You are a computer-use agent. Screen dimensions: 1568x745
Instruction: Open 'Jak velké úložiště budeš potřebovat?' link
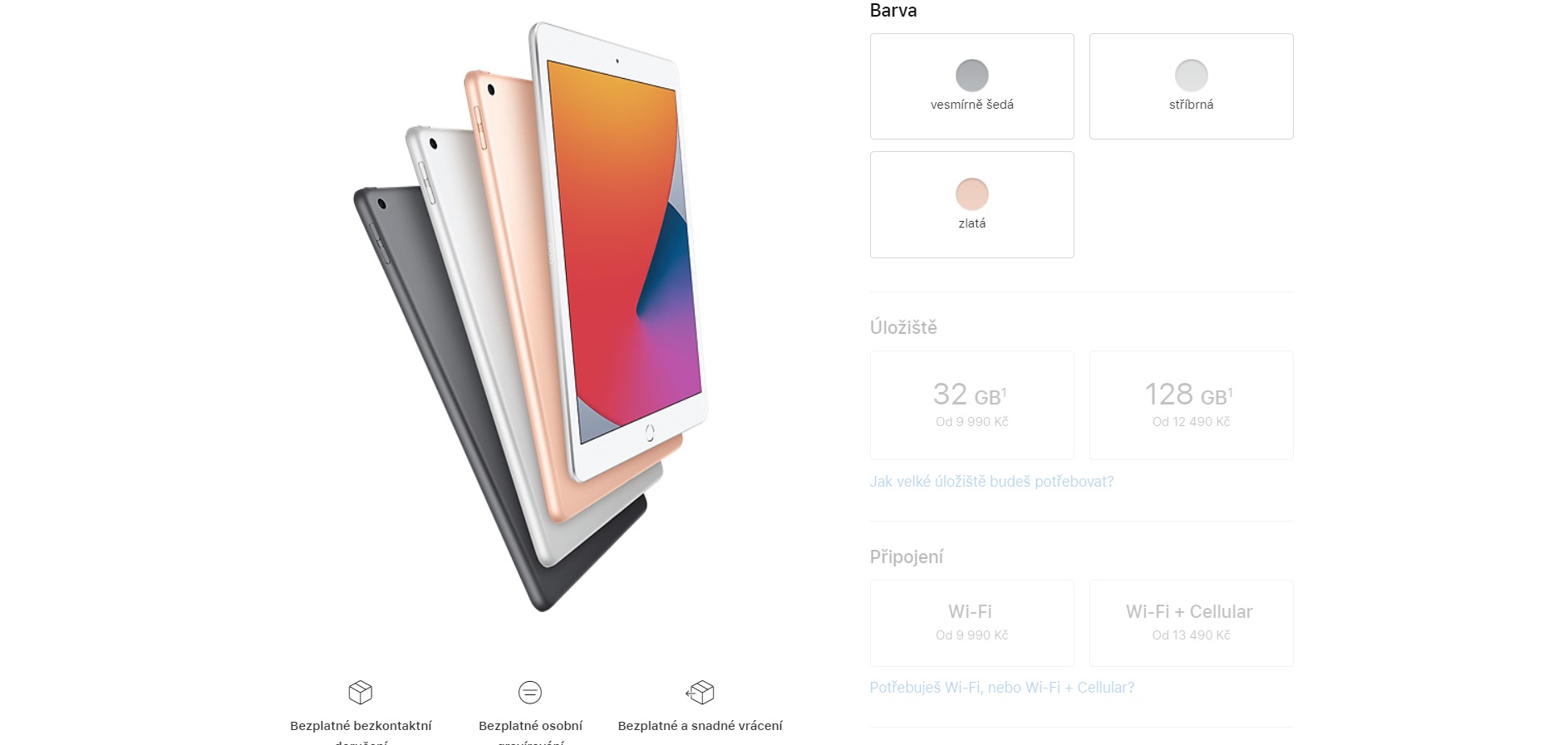pyautogui.click(x=991, y=482)
